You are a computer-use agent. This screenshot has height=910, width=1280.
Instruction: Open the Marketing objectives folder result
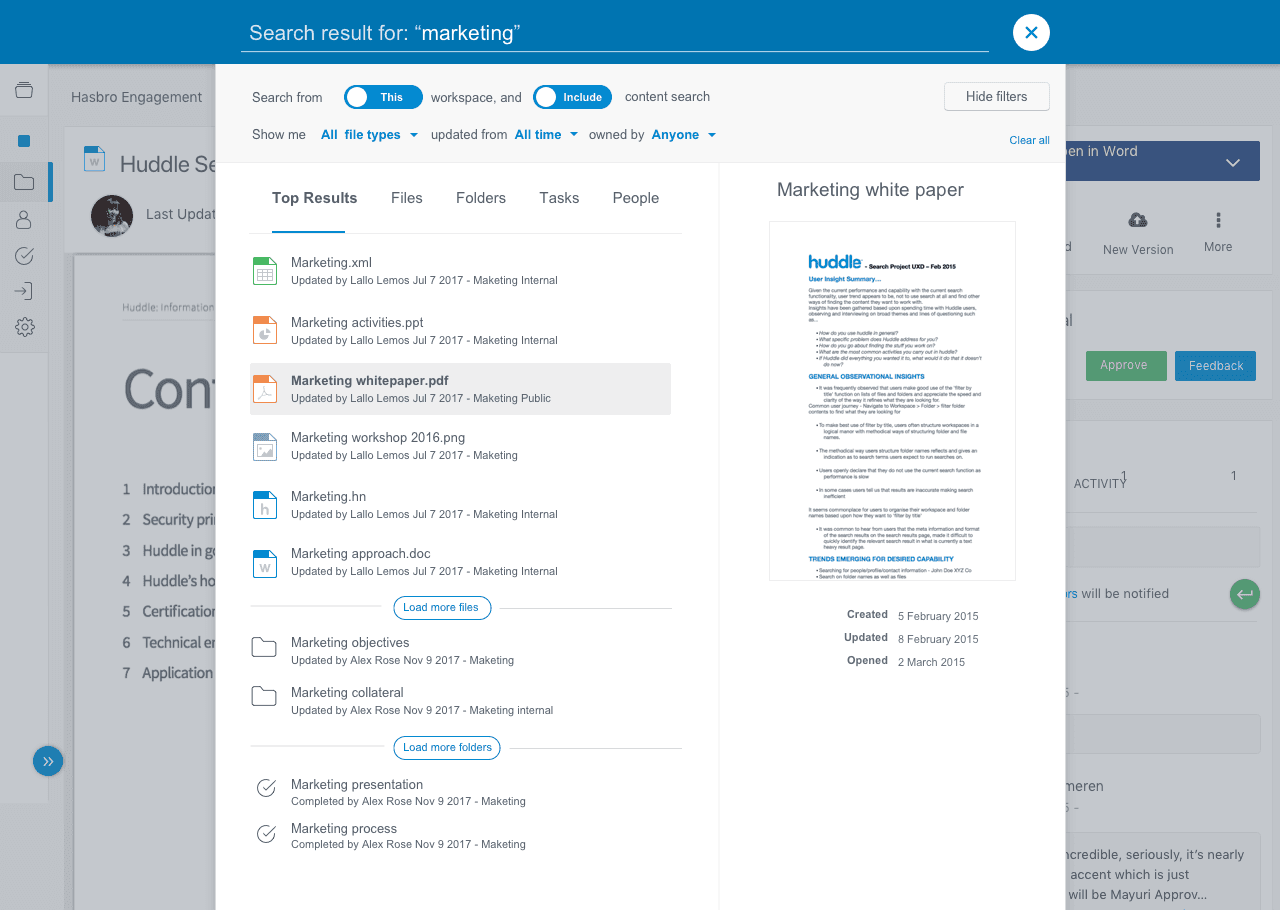(460, 650)
